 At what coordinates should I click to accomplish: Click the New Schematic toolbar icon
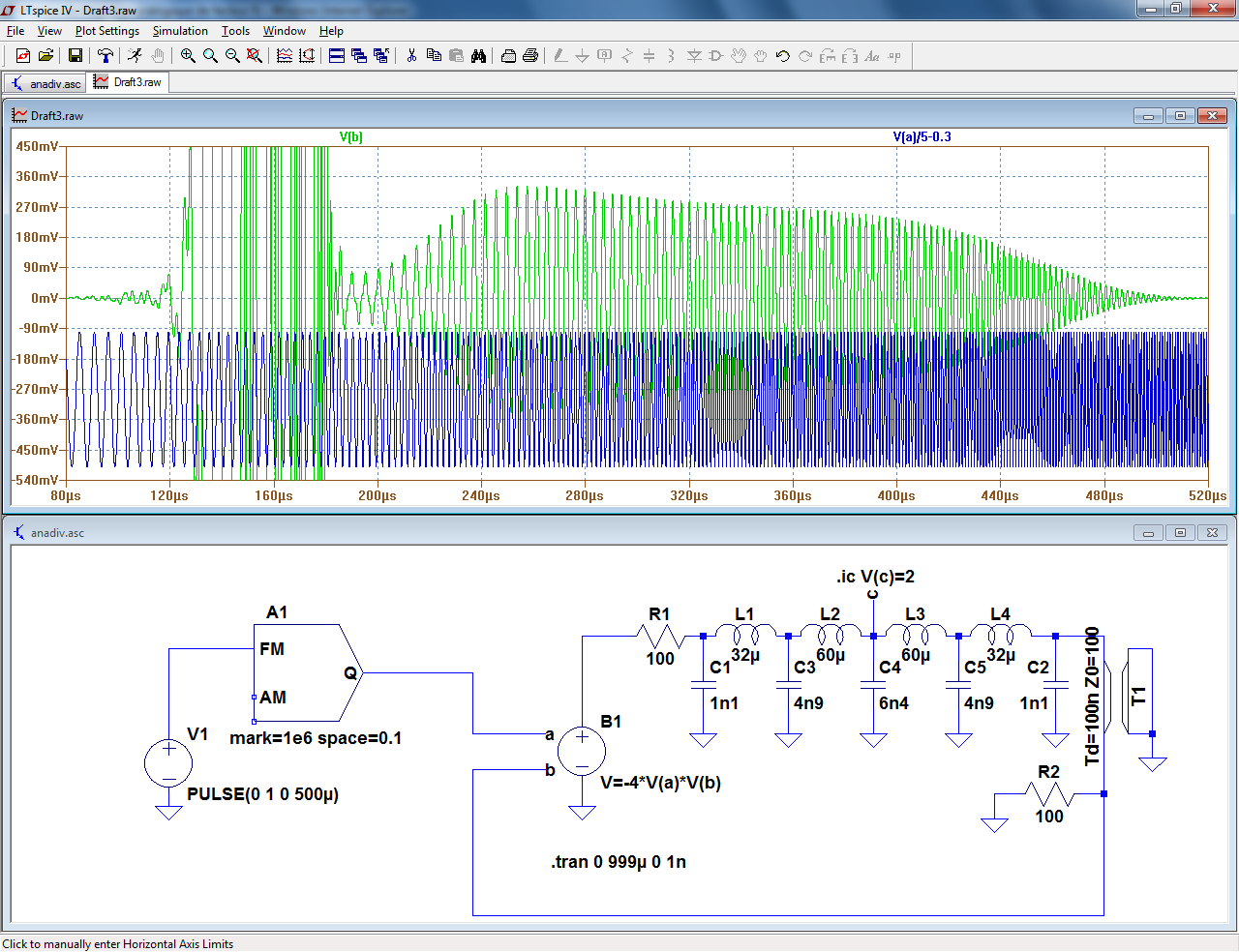(x=23, y=56)
